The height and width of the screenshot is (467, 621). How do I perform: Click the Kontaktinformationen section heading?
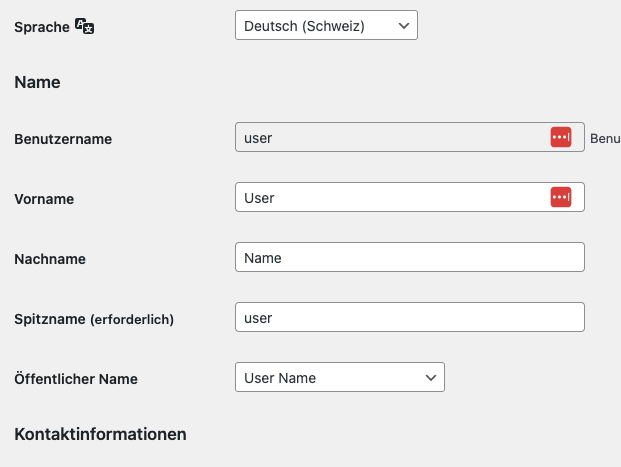point(100,434)
